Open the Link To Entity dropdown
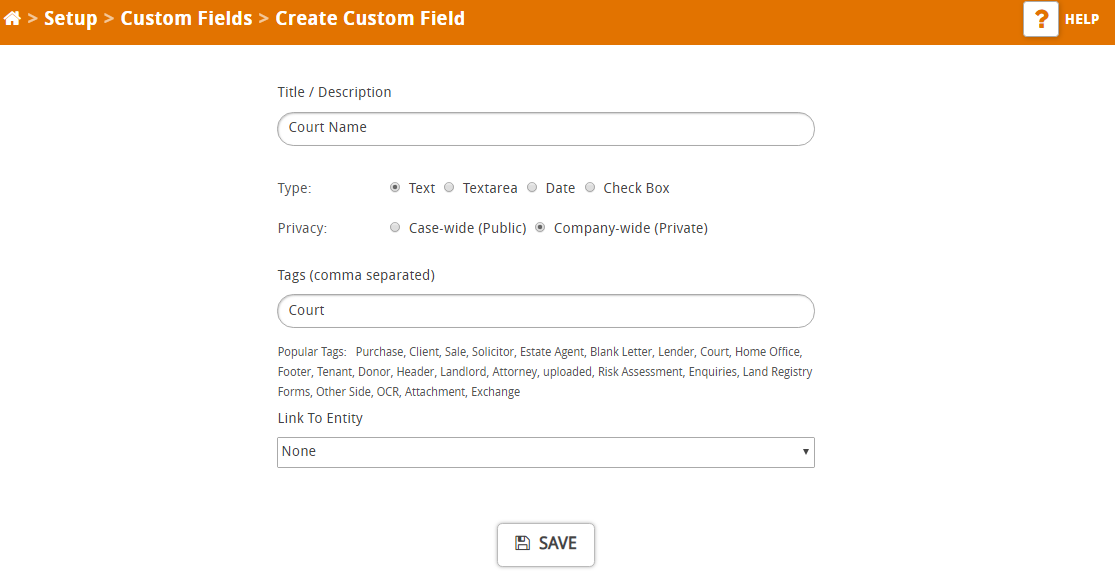Screen dimensions: 1115x576 (x=545, y=452)
